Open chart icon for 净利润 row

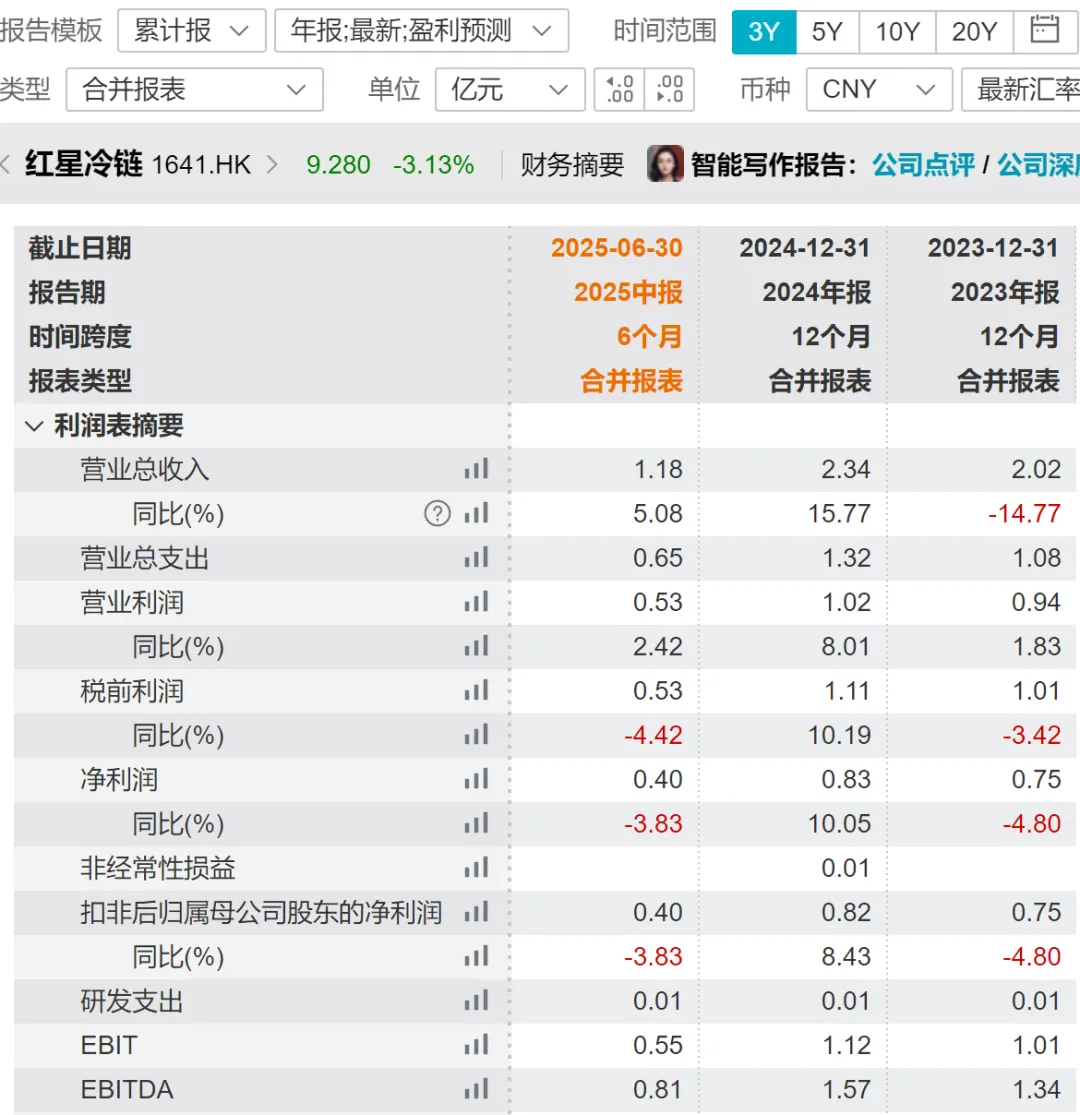pos(476,779)
